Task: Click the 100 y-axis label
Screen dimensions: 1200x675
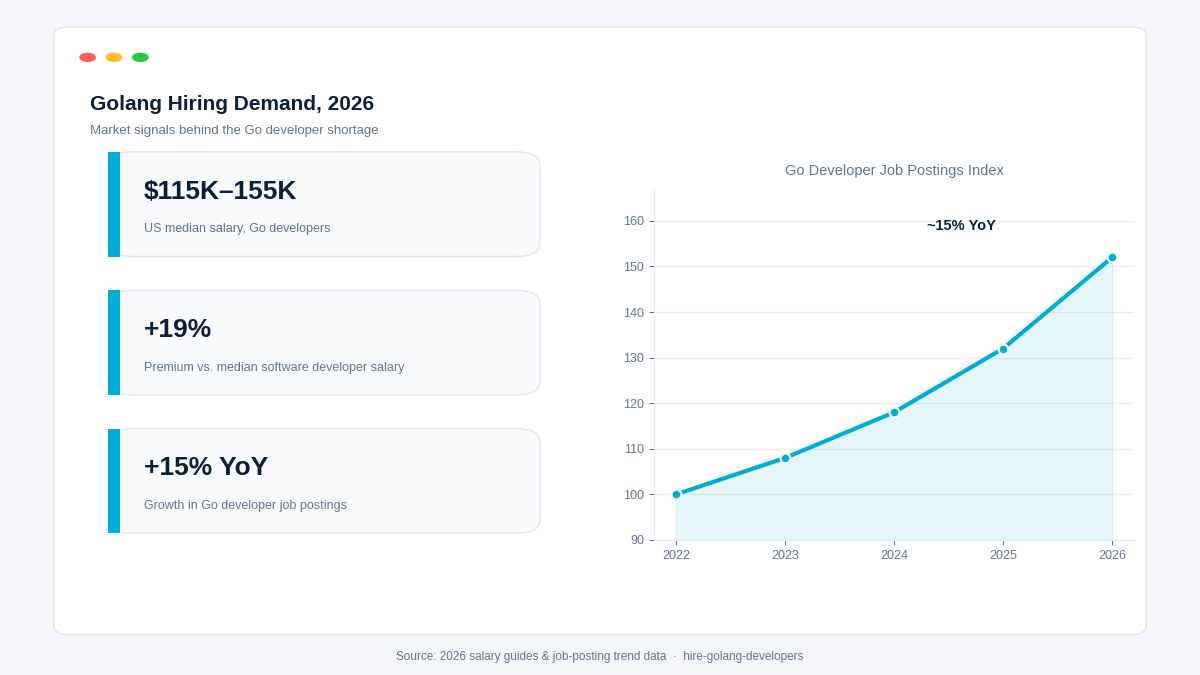Action: [634, 495]
